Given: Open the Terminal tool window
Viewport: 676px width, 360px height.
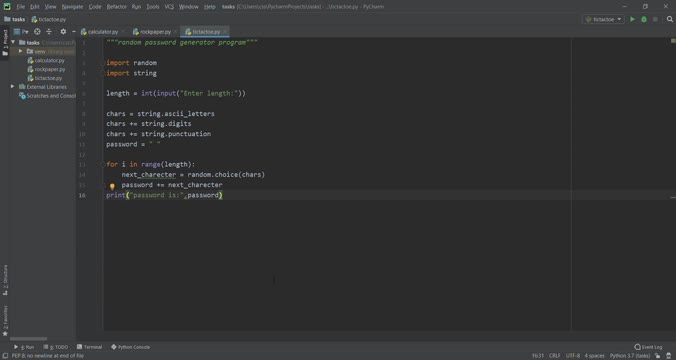Looking at the screenshot, I should (89, 347).
